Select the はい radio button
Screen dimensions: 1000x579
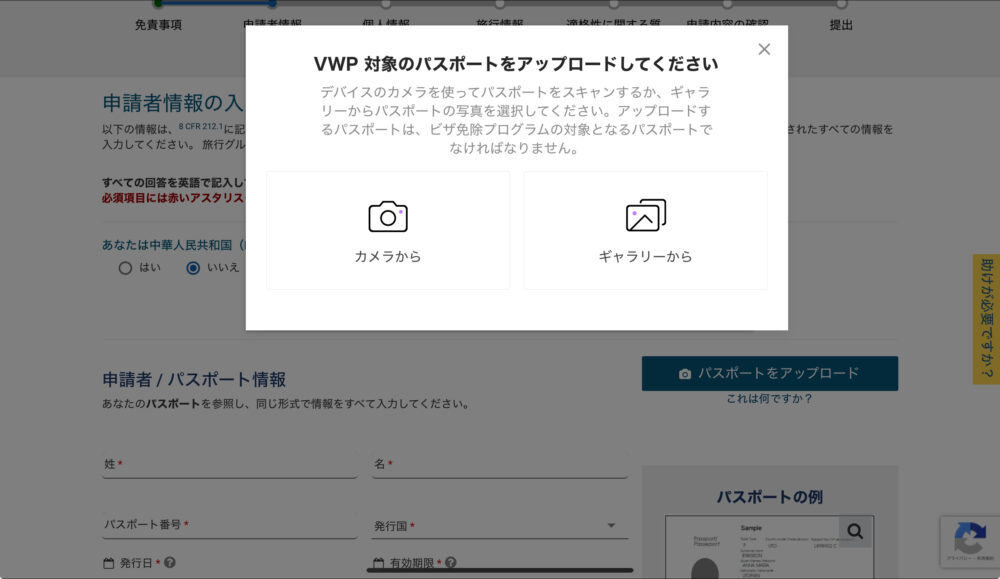pyautogui.click(x=125, y=268)
